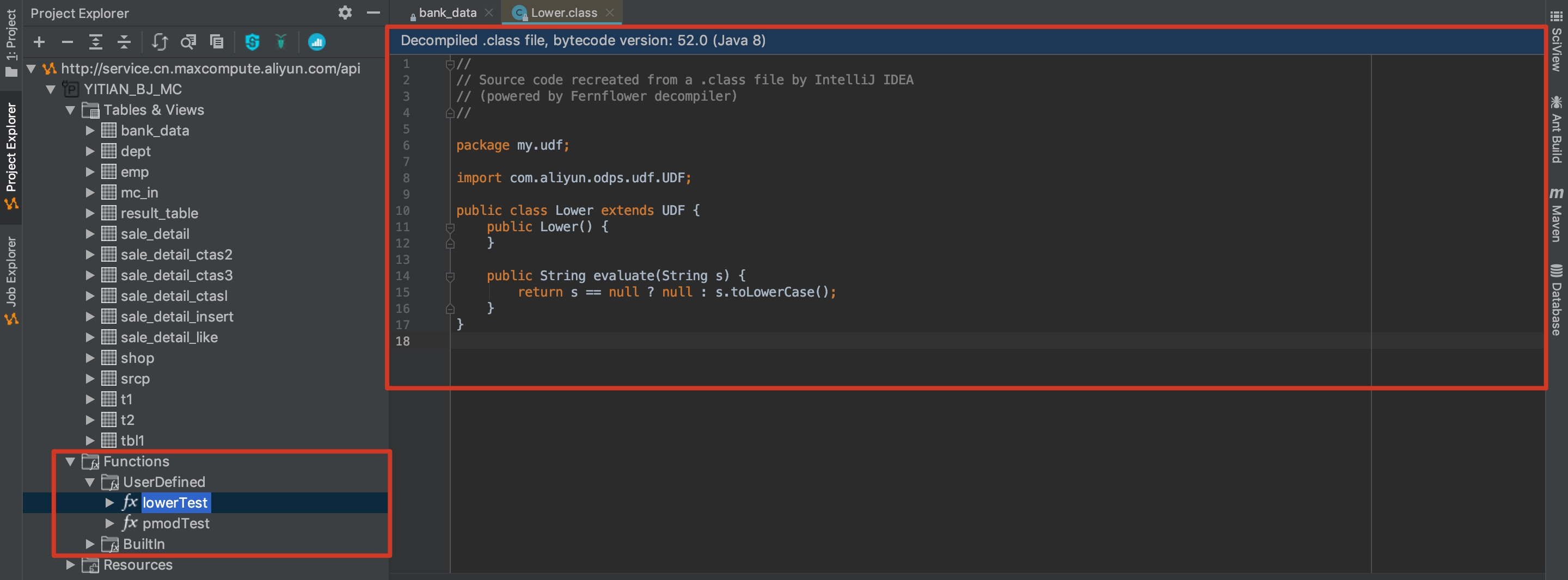Collapse the Tables & Views node
Viewport: 1568px width, 580px height.
pyautogui.click(x=70, y=110)
